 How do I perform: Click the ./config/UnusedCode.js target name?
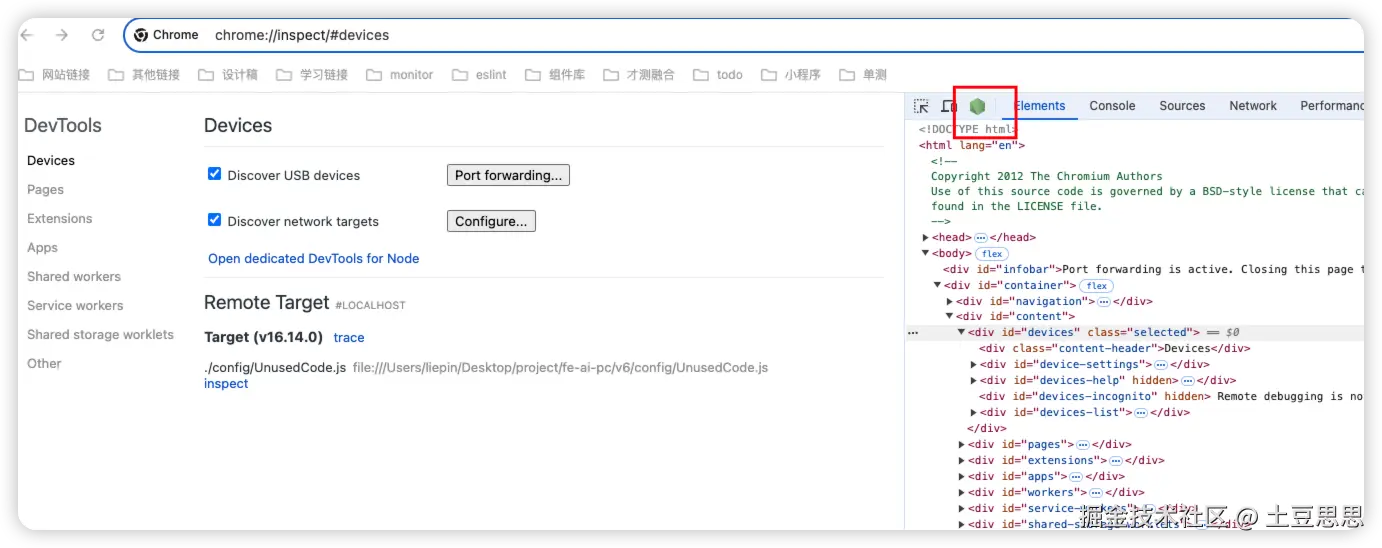tap(275, 367)
